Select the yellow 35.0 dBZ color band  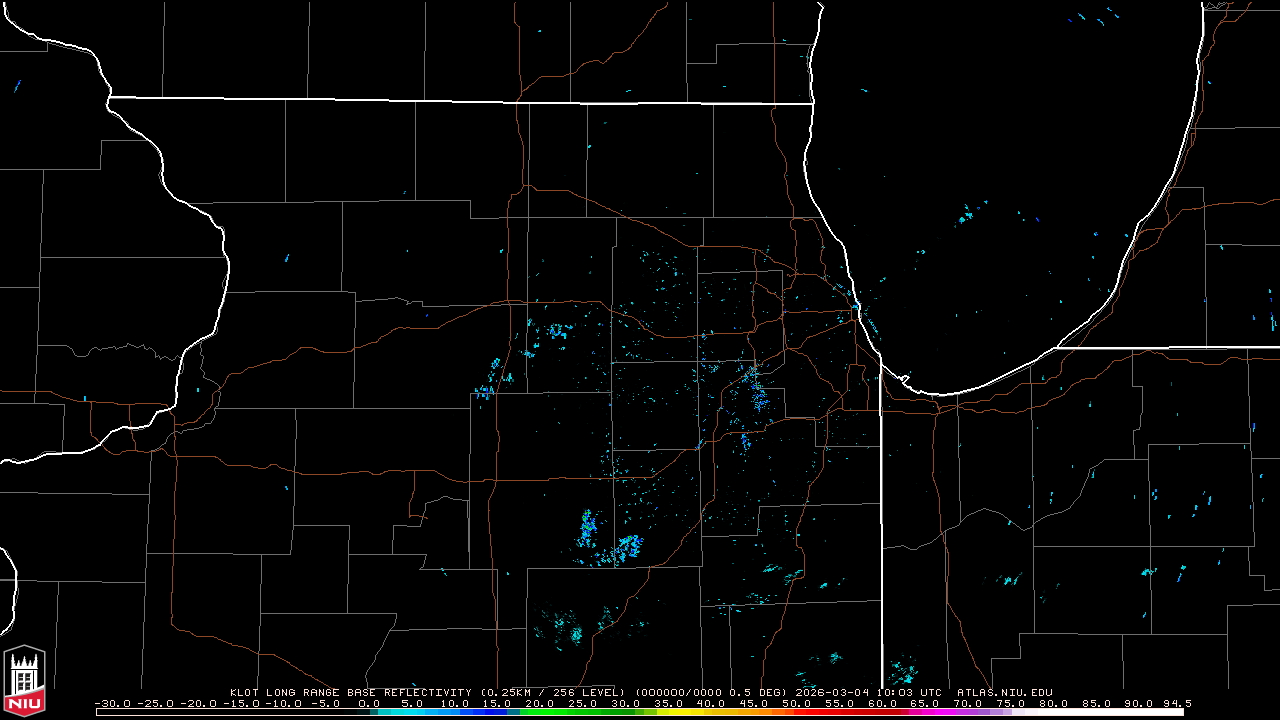tap(668, 712)
